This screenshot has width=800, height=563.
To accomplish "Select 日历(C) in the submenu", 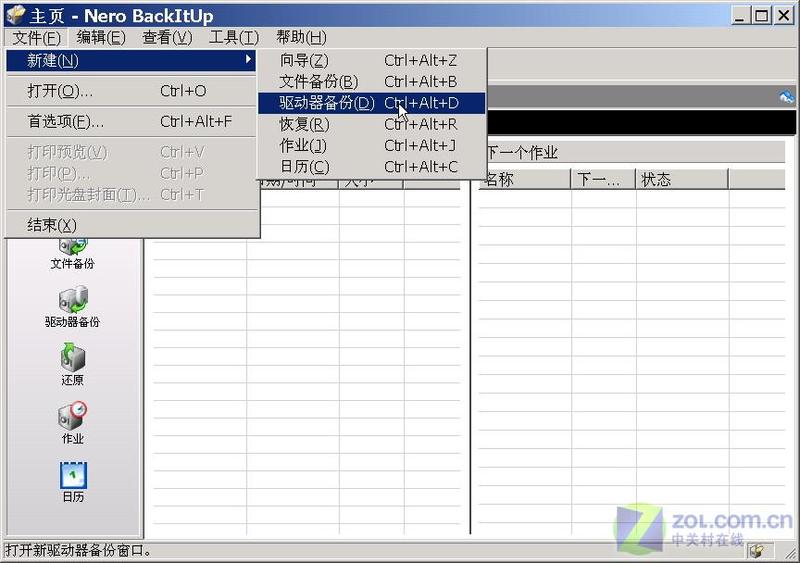I will pyautogui.click(x=371, y=167).
